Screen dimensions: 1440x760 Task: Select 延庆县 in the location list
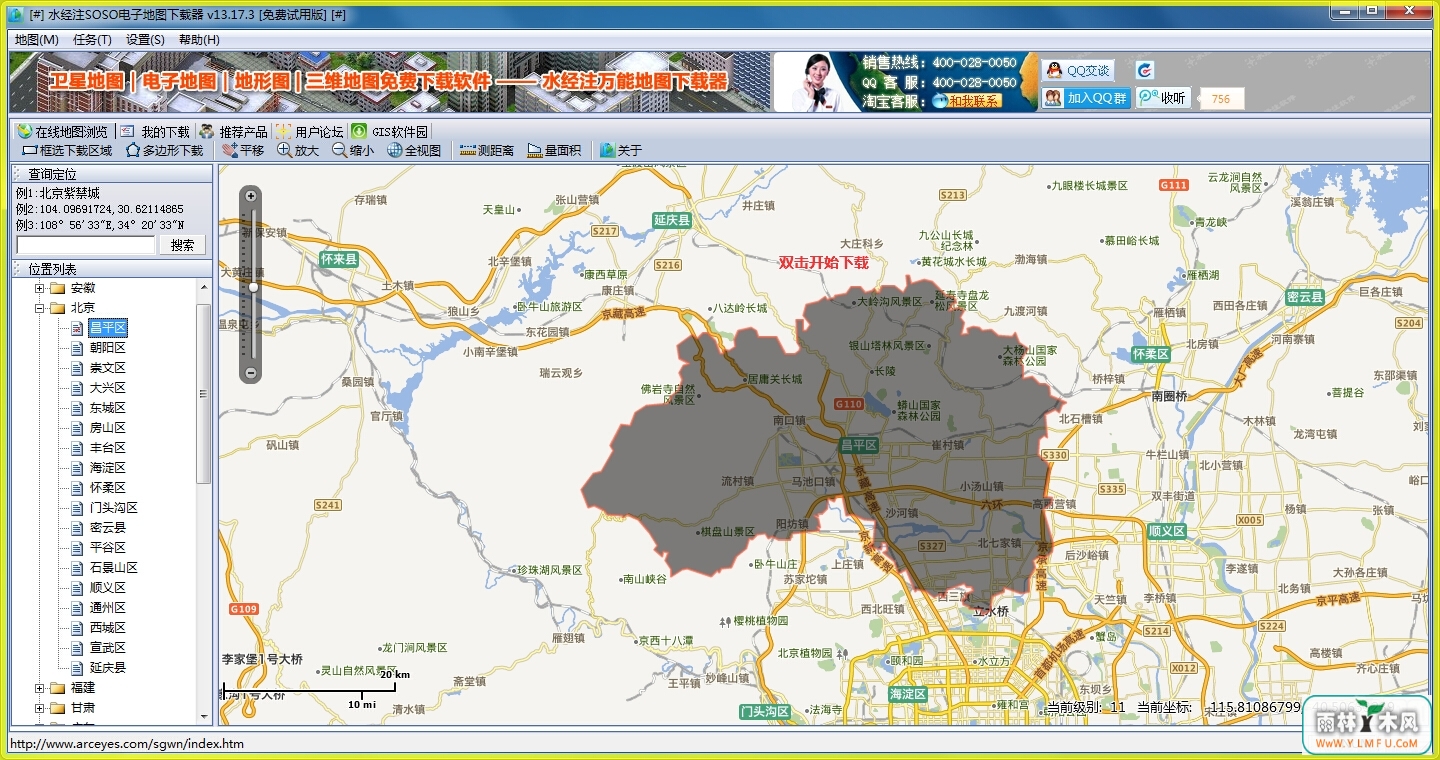coord(108,668)
